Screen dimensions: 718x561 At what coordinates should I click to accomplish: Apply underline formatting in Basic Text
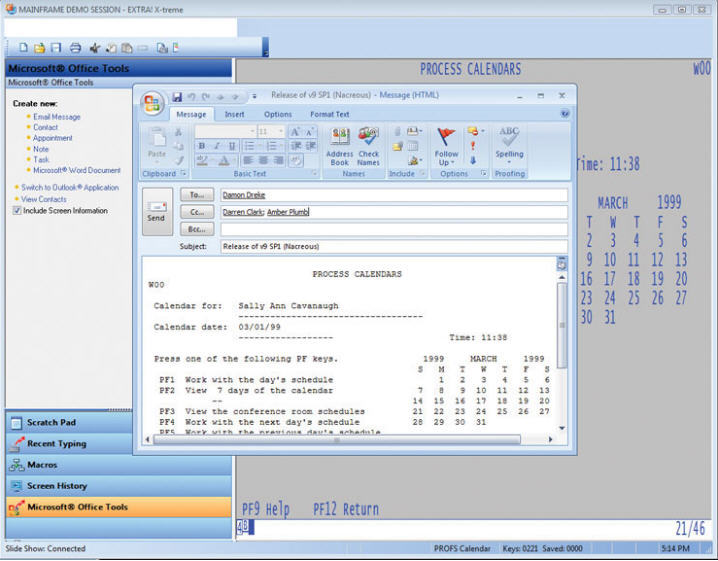point(232,146)
